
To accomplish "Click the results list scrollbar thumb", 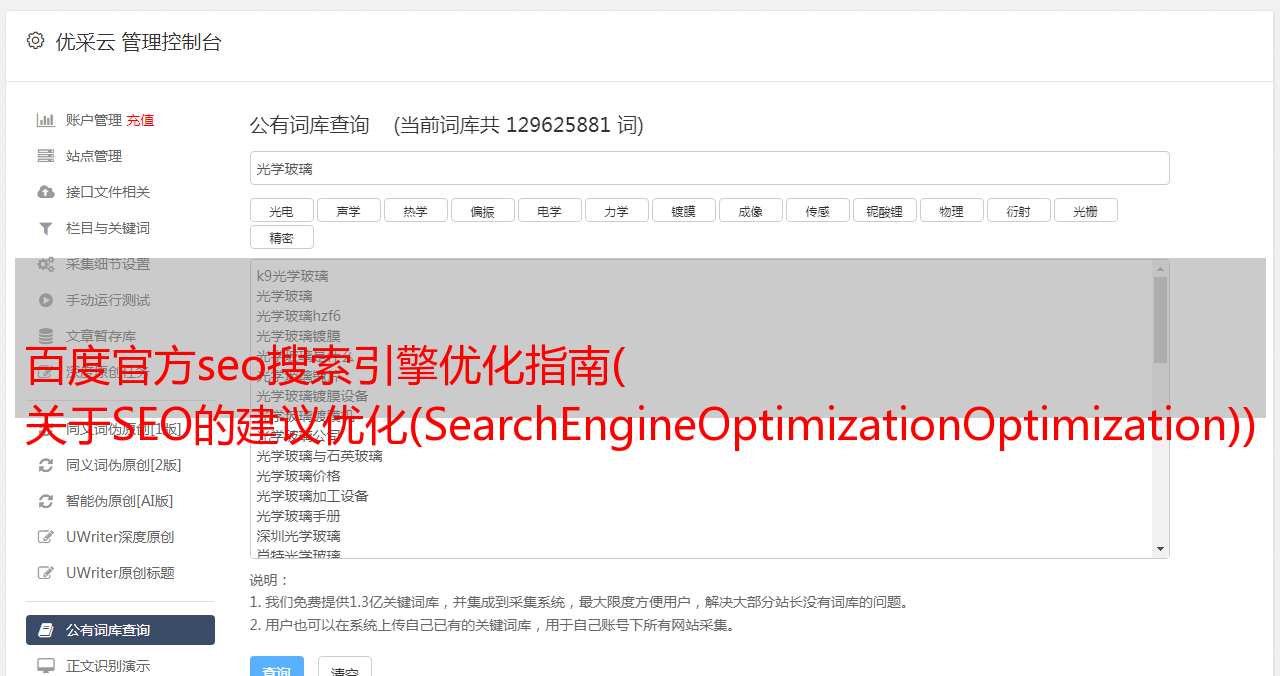I will 1160,320.
